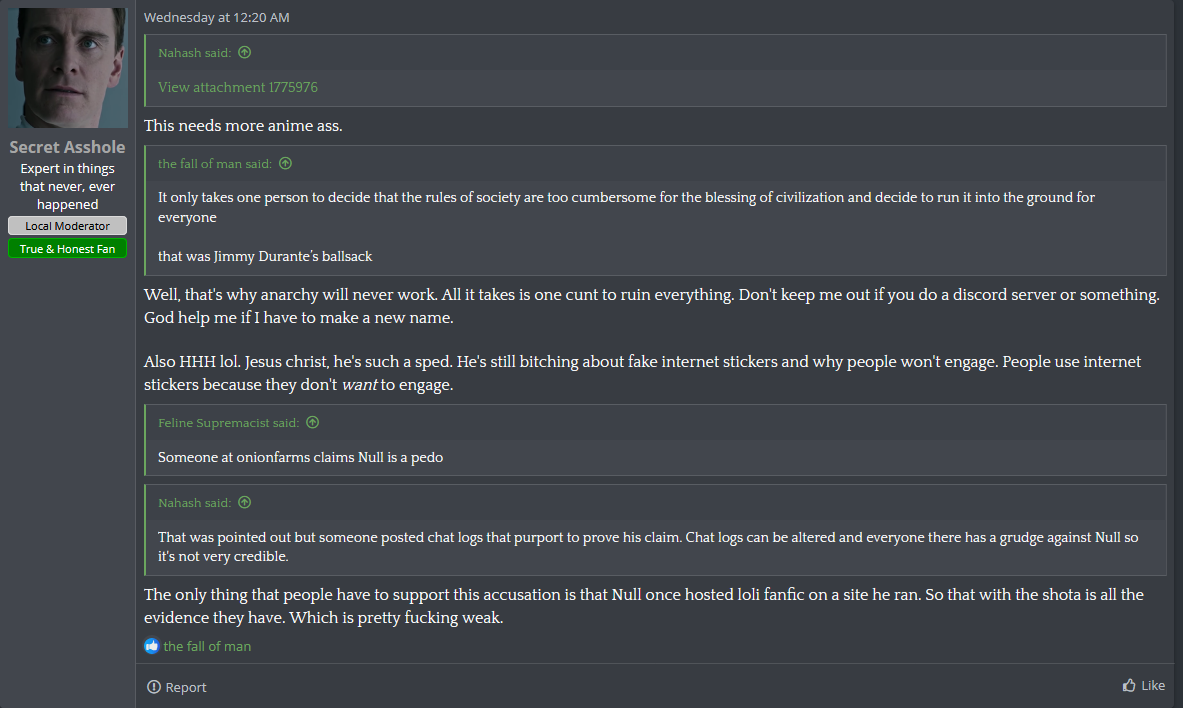Viewport: 1183px width, 708px height.
Task: Open View attachment 1775976 link
Action: 238,87
